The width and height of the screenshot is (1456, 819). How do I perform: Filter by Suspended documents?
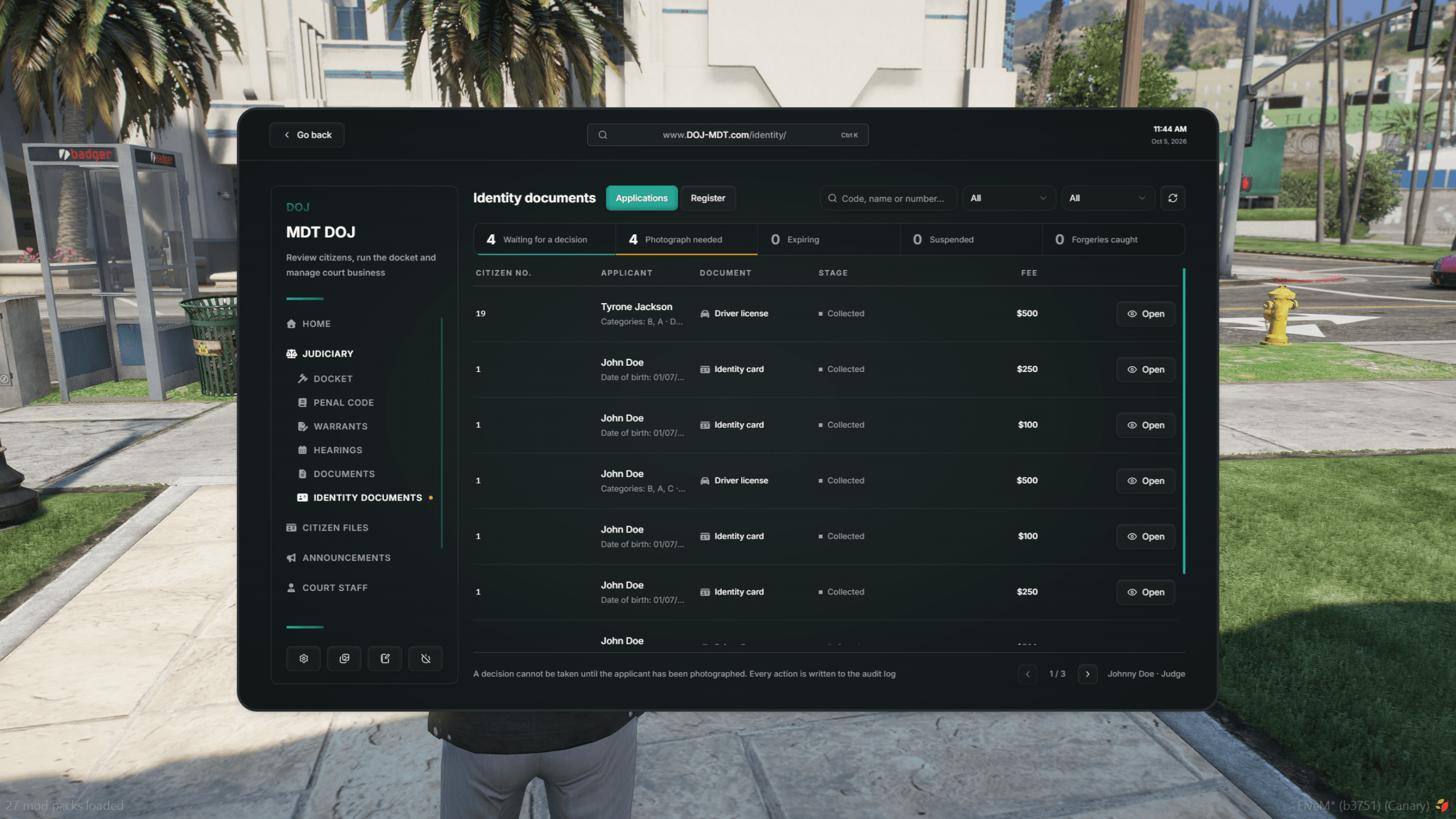(x=971, y=239)
